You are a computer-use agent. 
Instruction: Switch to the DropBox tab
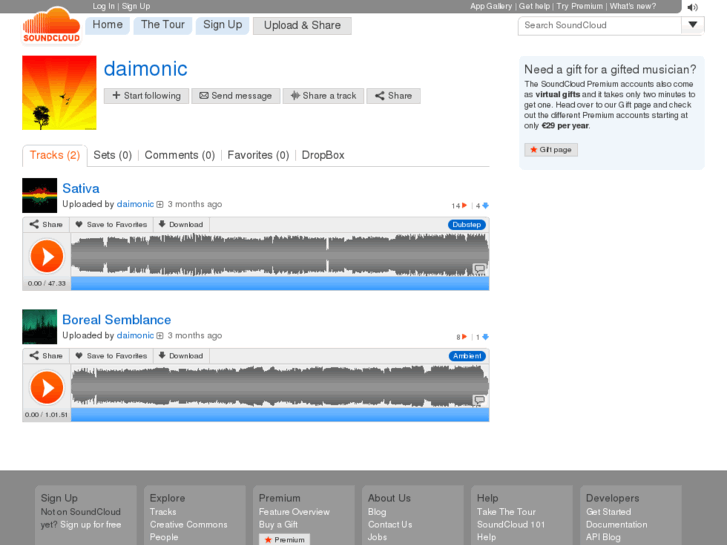click(323, 155)
